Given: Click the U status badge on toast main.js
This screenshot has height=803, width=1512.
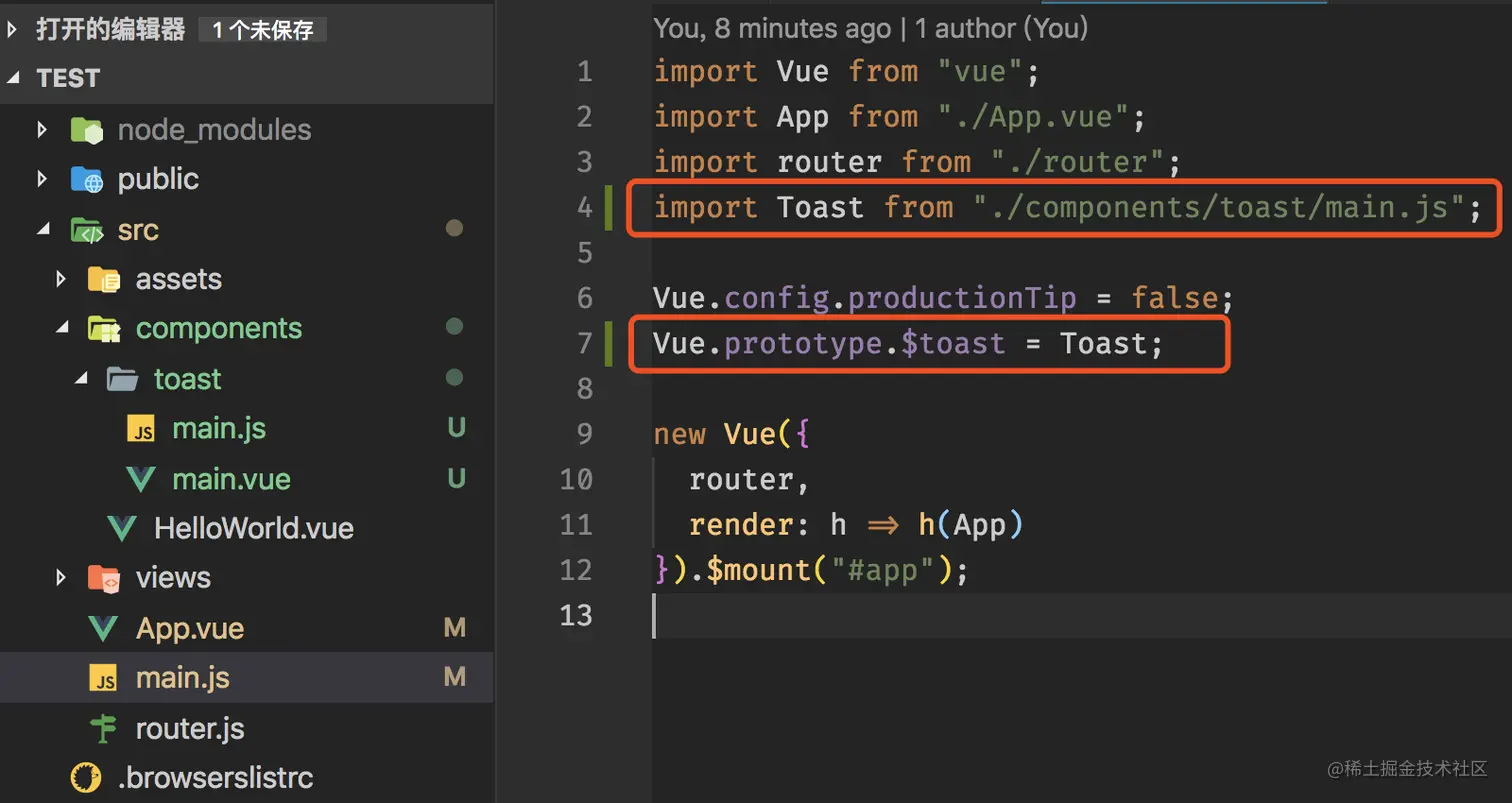Looking at the screenshot, I should click(456, 429).
